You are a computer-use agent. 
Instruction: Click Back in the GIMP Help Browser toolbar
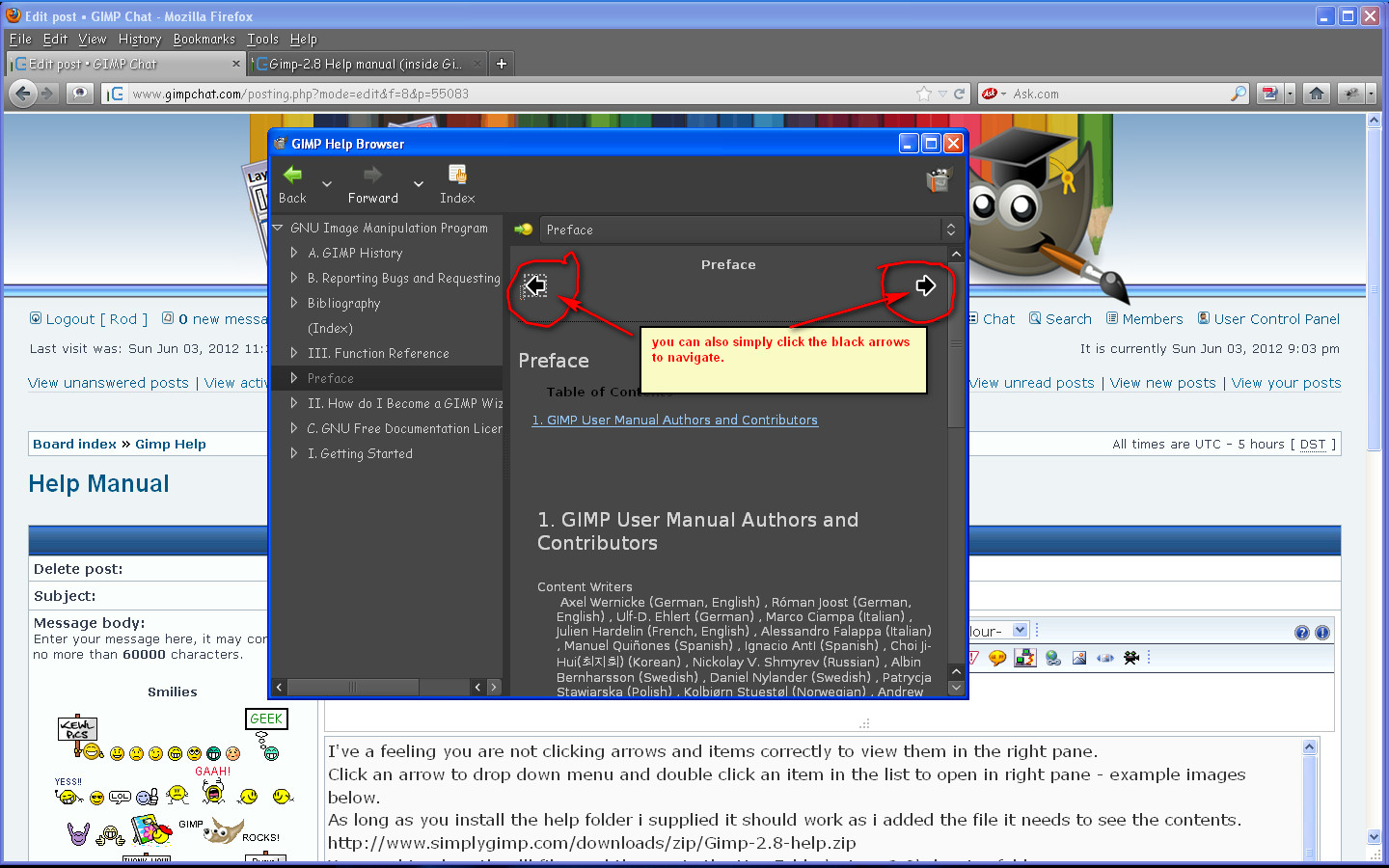pos(292,184)
